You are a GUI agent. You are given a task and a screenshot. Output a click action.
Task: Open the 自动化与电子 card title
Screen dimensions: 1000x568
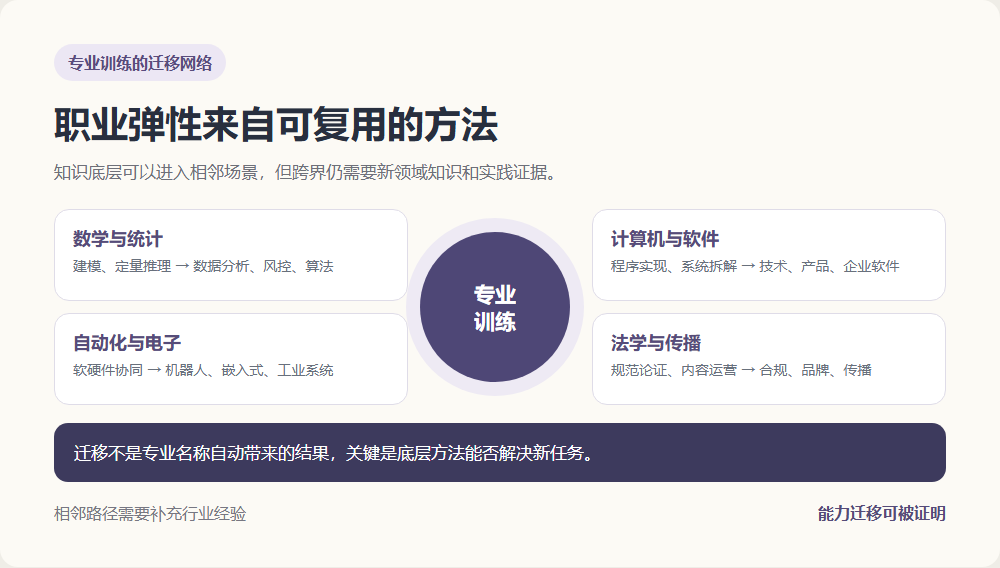click(127, 343)
